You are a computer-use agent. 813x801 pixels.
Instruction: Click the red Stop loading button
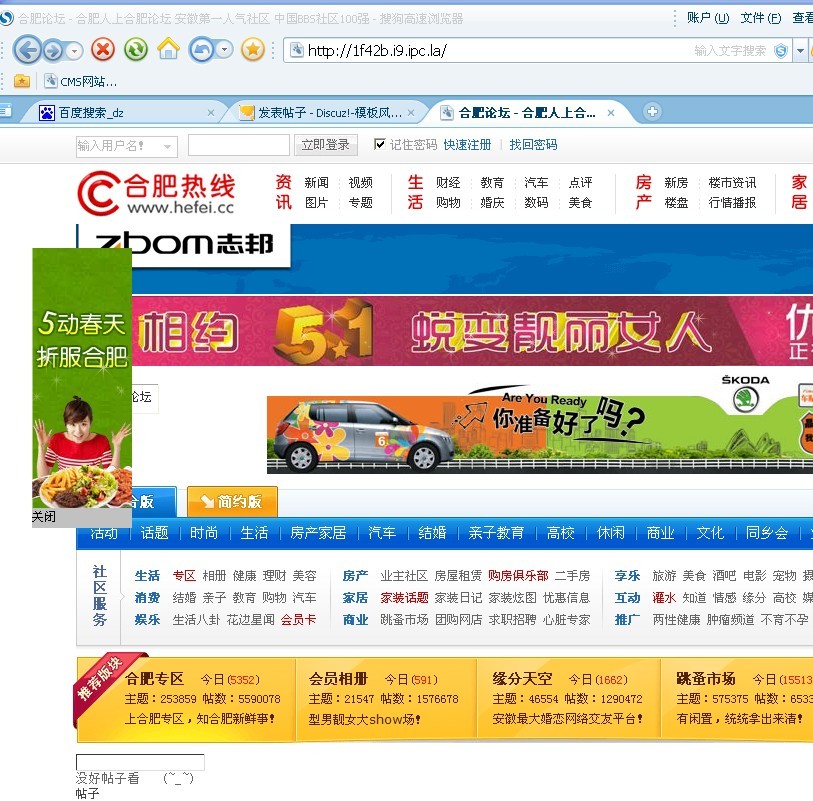tap(103, 50)
